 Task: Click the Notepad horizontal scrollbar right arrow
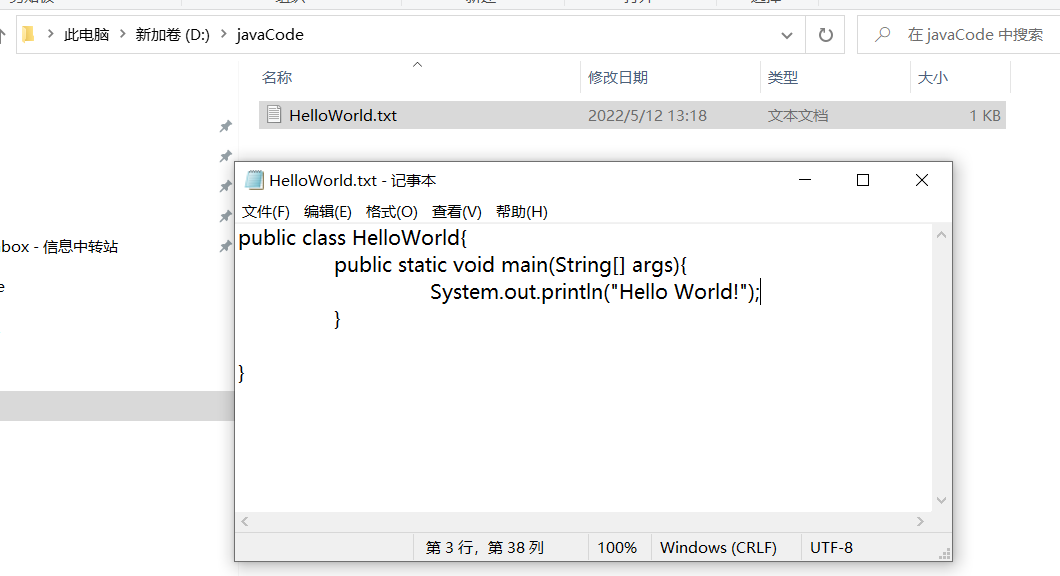[x=920, y=521]
